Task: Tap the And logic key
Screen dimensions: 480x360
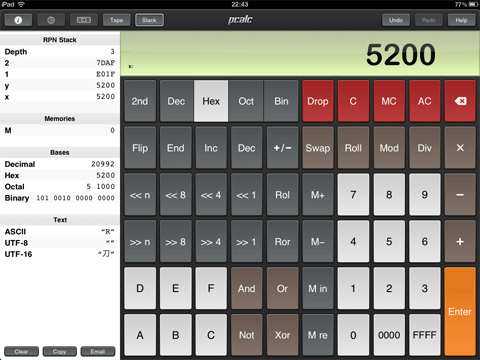Action: 247,288
